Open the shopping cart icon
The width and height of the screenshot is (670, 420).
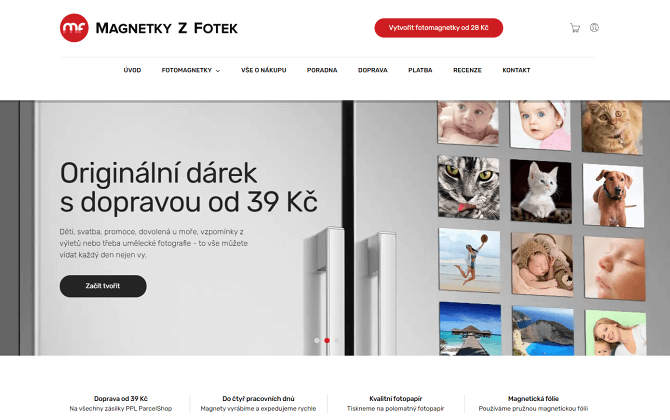pyautogui.click(x=575, y=28)
